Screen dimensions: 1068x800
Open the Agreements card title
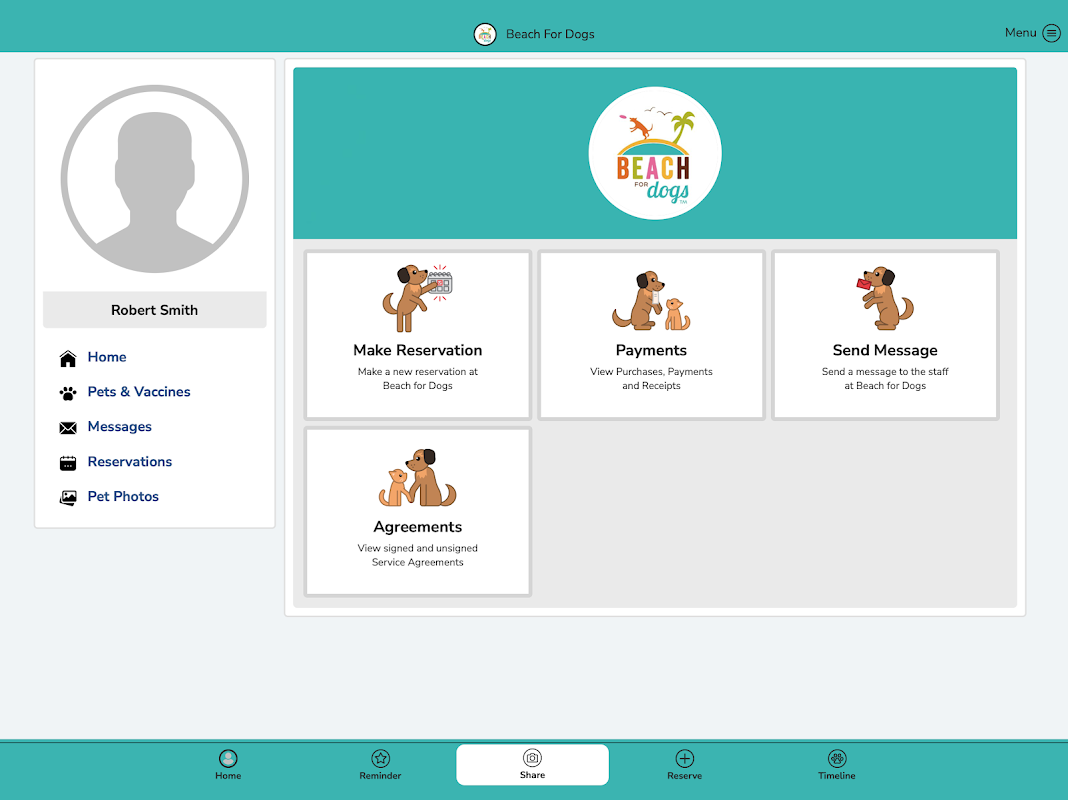click(x=418, y=527)
